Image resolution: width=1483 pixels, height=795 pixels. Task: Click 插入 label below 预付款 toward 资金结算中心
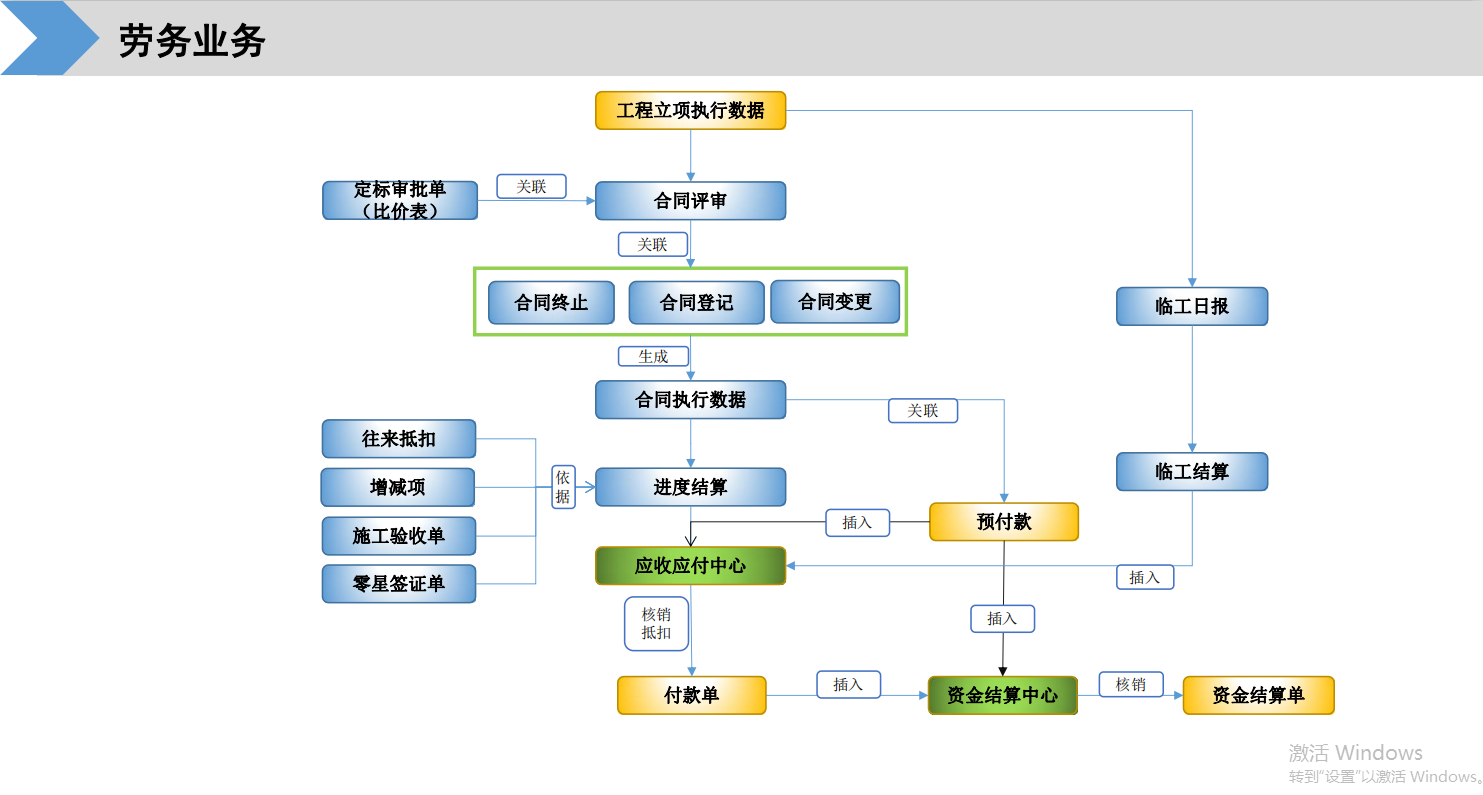pos(1002,618)
